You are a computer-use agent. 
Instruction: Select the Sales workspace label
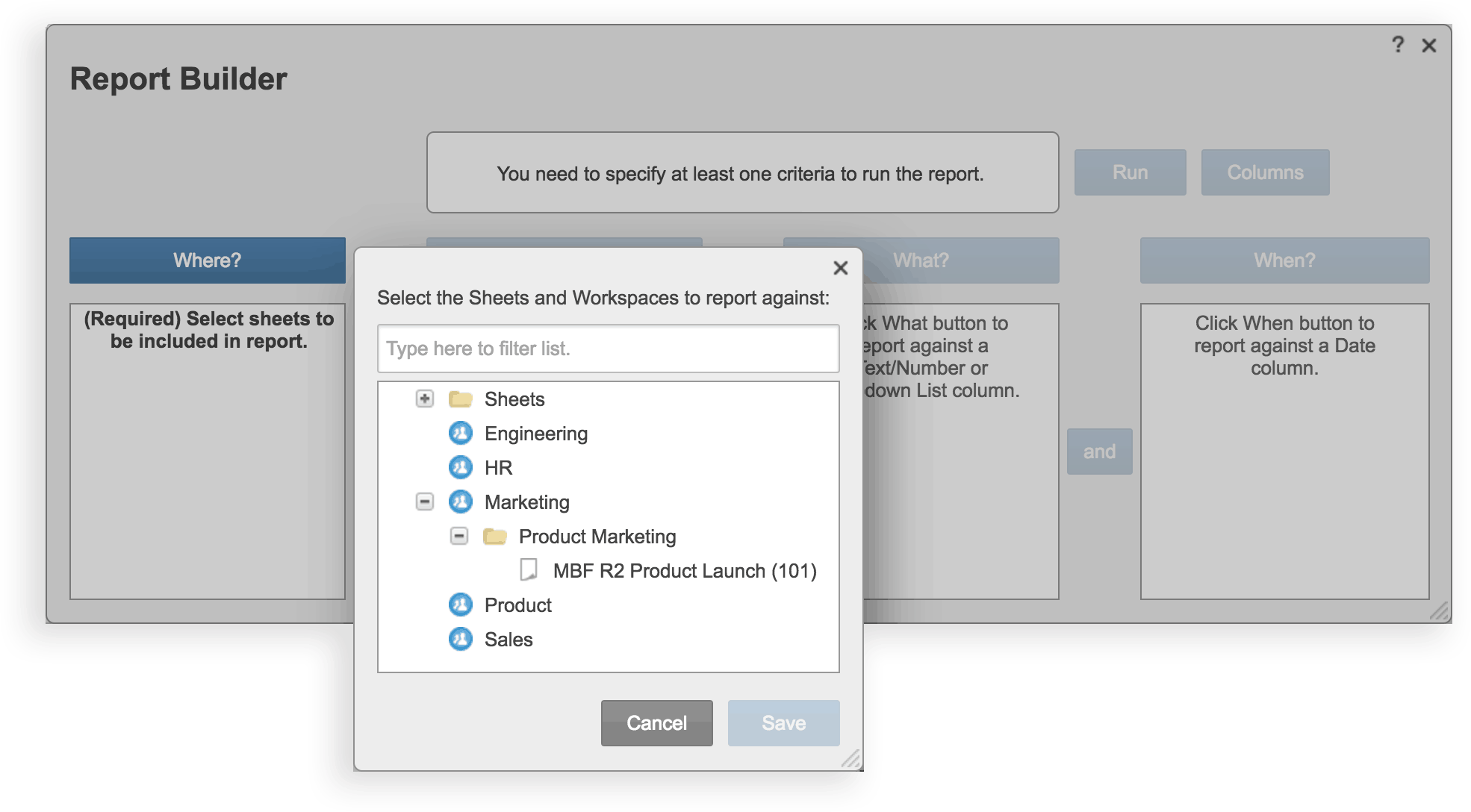(509, 640)
